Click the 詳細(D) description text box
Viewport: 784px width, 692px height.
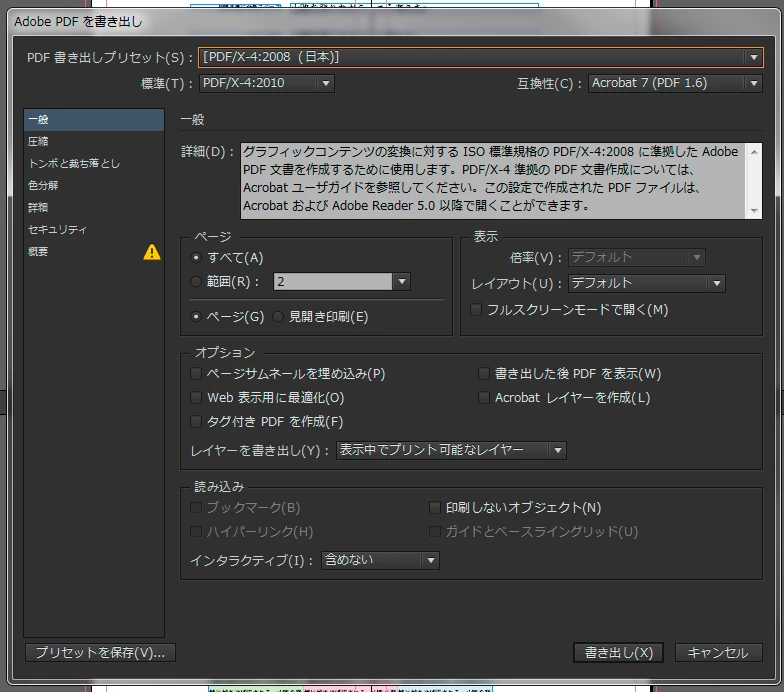tap(494, 181)
